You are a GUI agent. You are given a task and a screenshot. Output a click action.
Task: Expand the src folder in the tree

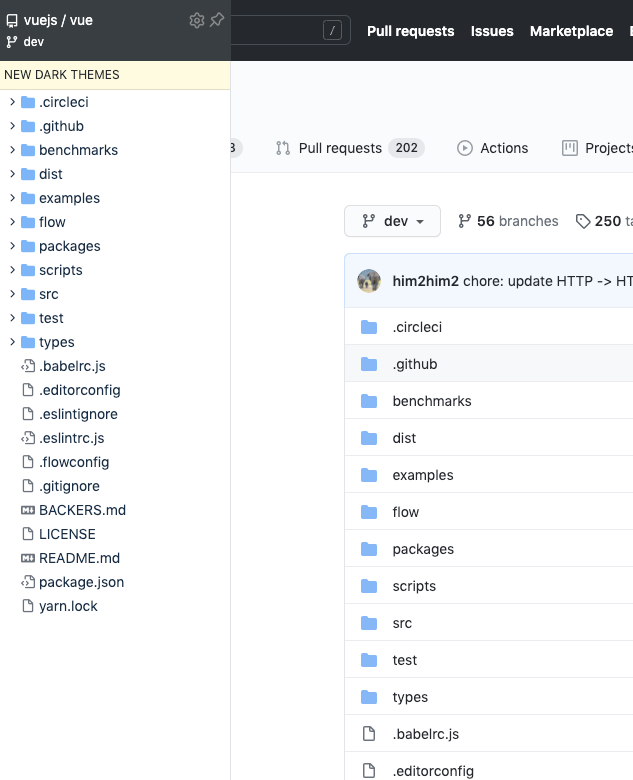coord(12,294)
